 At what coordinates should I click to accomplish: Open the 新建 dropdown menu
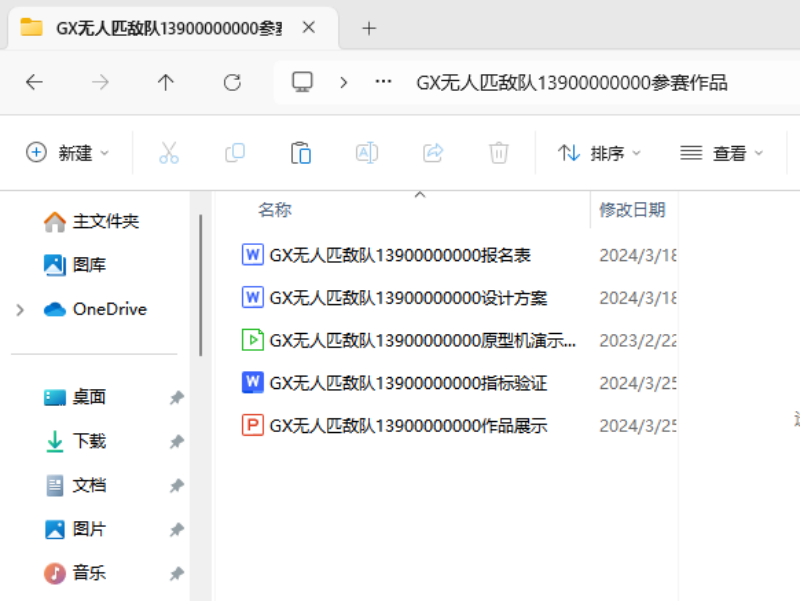pos(67,153)
